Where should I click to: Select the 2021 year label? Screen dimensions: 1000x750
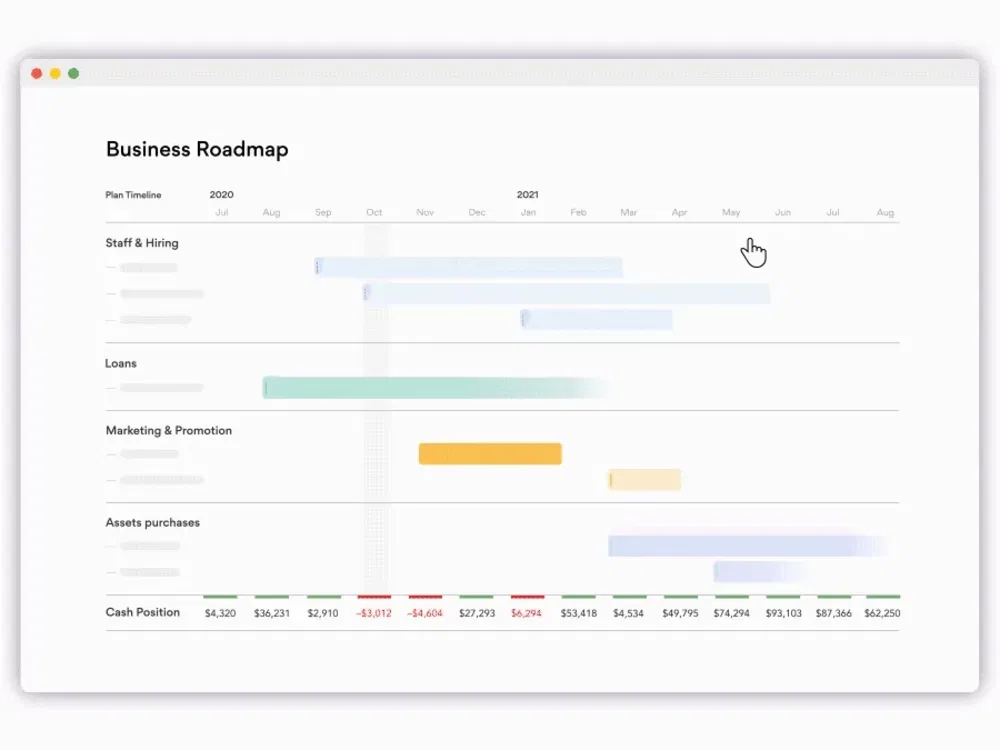coord(527,195)
